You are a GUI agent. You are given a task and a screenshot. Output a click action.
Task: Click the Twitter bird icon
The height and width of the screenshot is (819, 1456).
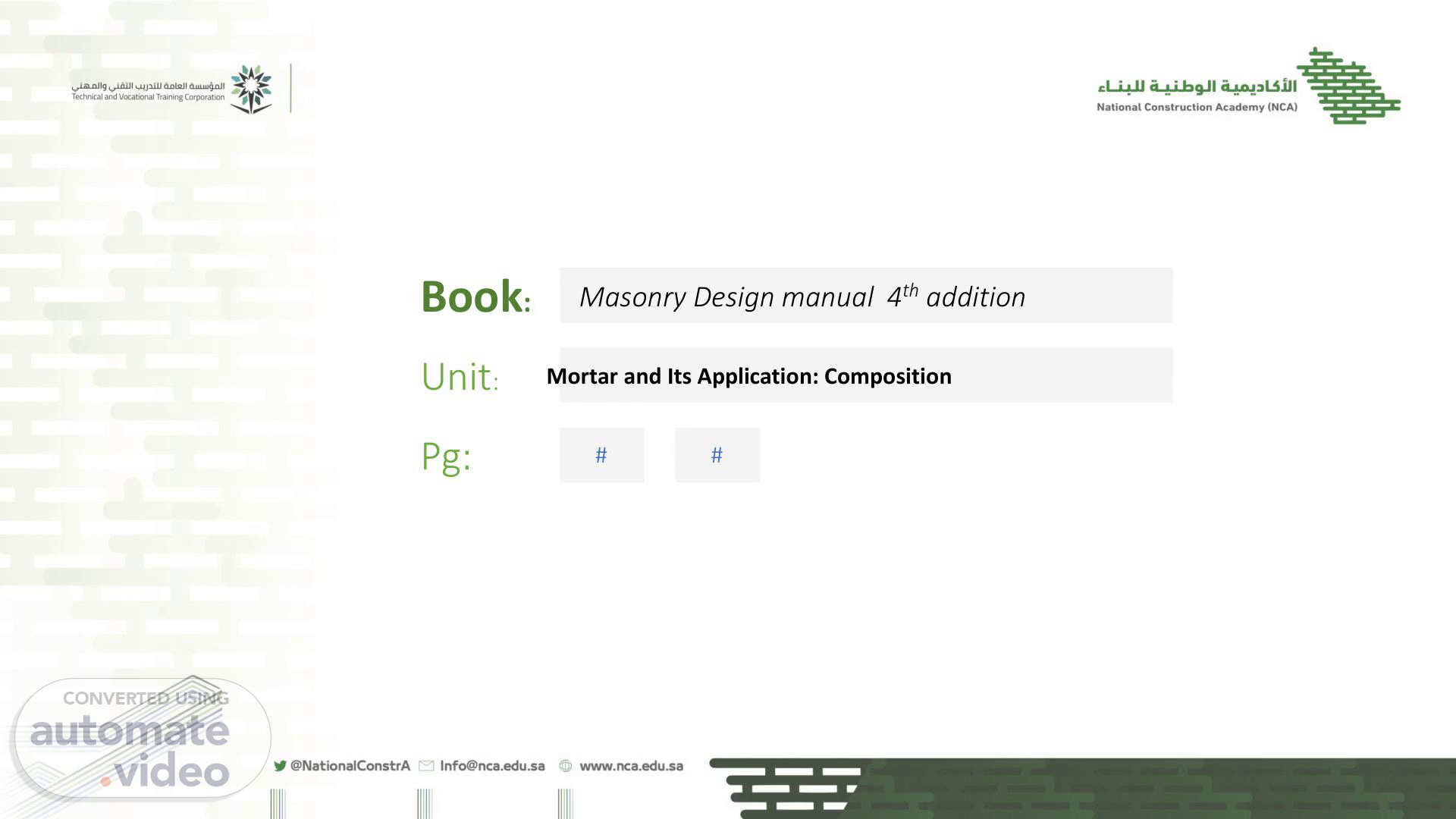(x=280, y=766)
